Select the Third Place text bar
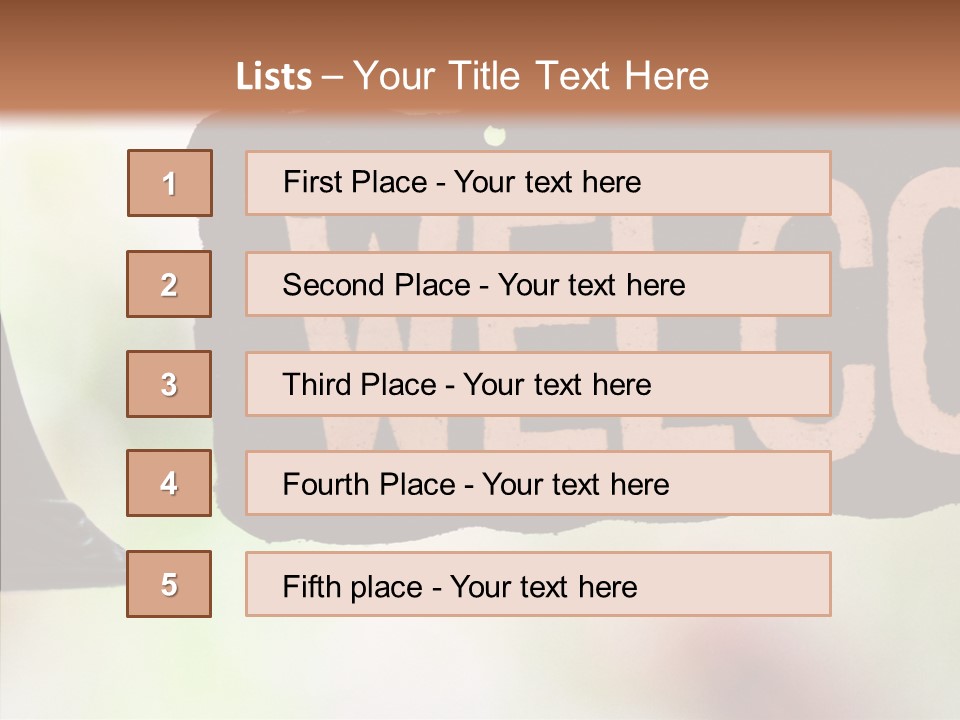960x720 pixels. pyautogui.click(x=538, y=384)
